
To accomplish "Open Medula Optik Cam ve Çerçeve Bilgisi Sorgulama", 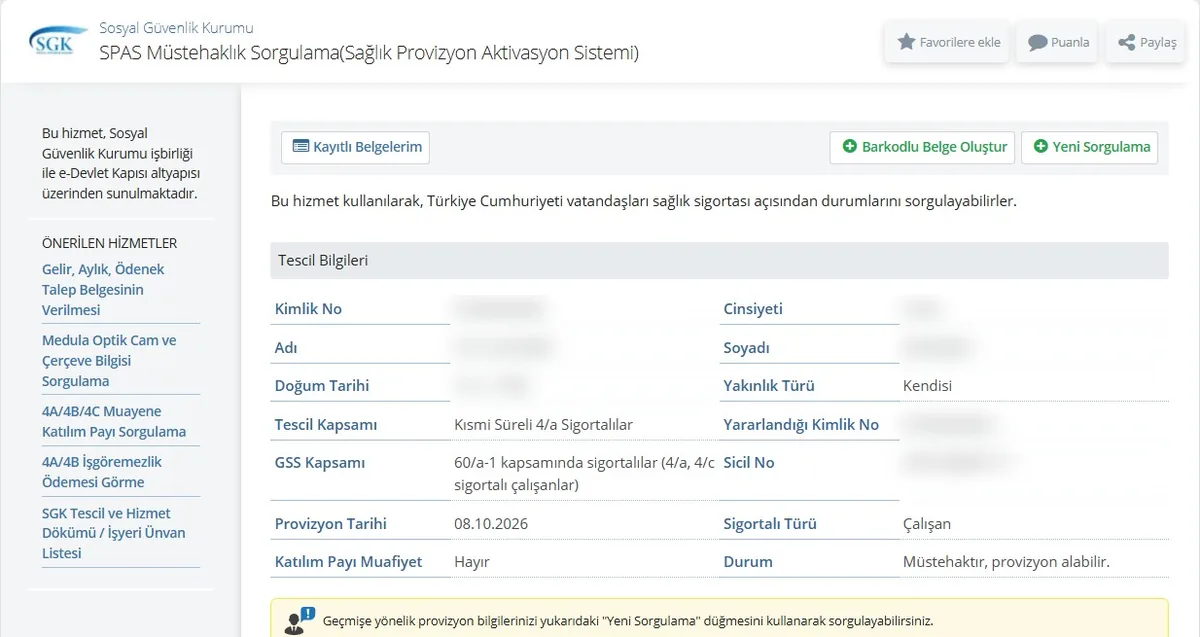I will click(109, 360).
